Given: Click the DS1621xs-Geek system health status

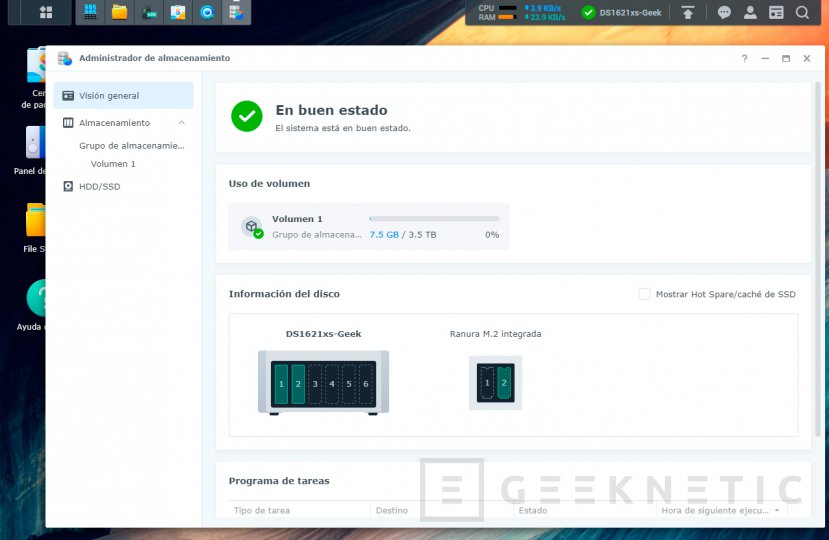Looking at the screenshot, I should (620, 13).
